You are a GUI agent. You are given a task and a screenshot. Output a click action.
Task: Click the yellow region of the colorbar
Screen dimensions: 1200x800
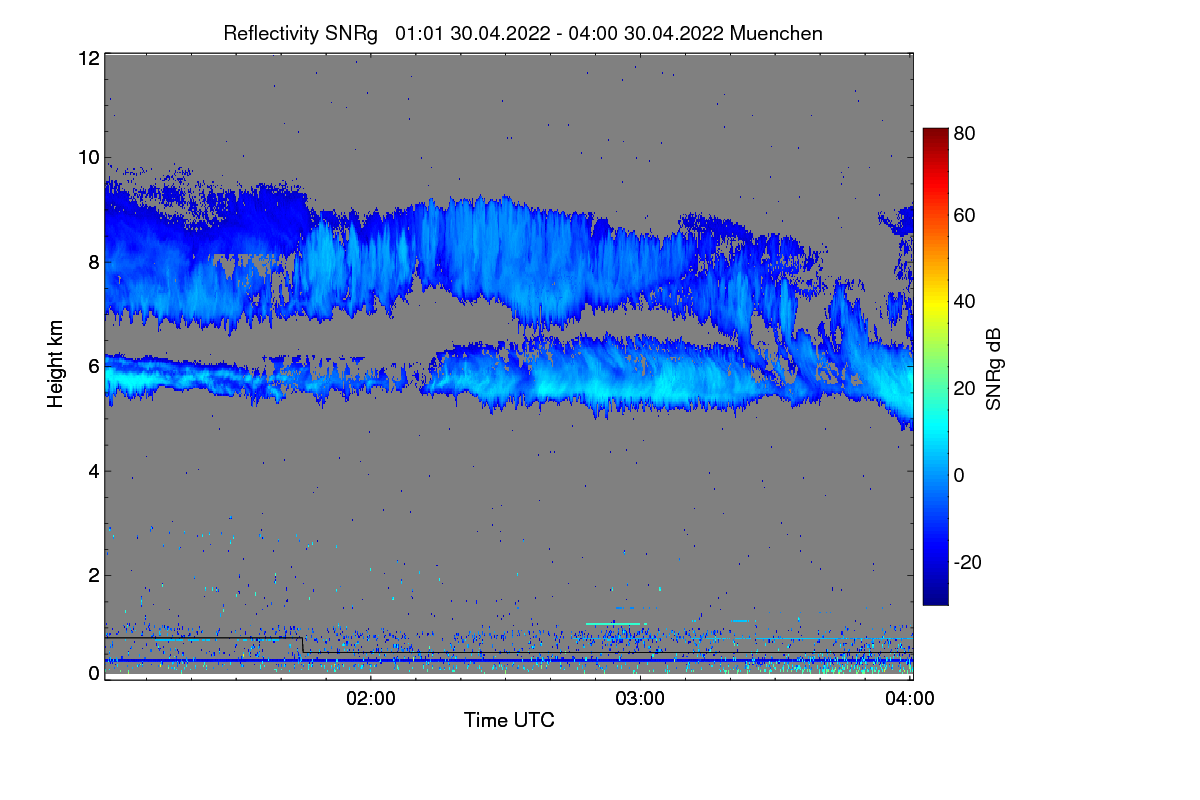[935, 305]
